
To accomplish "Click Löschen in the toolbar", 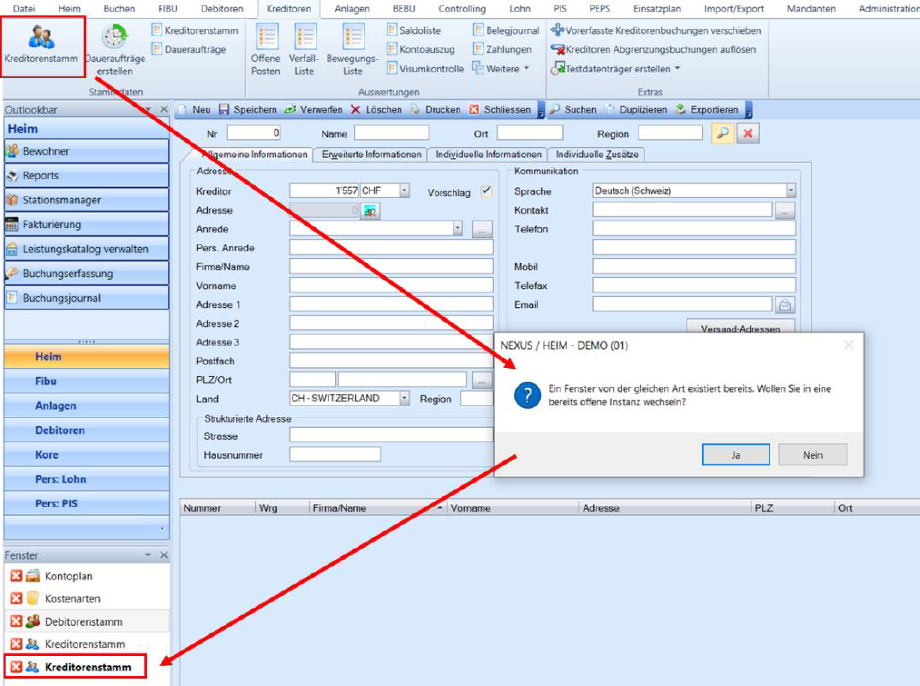I will pyautogui.click(x=376, y=110).
